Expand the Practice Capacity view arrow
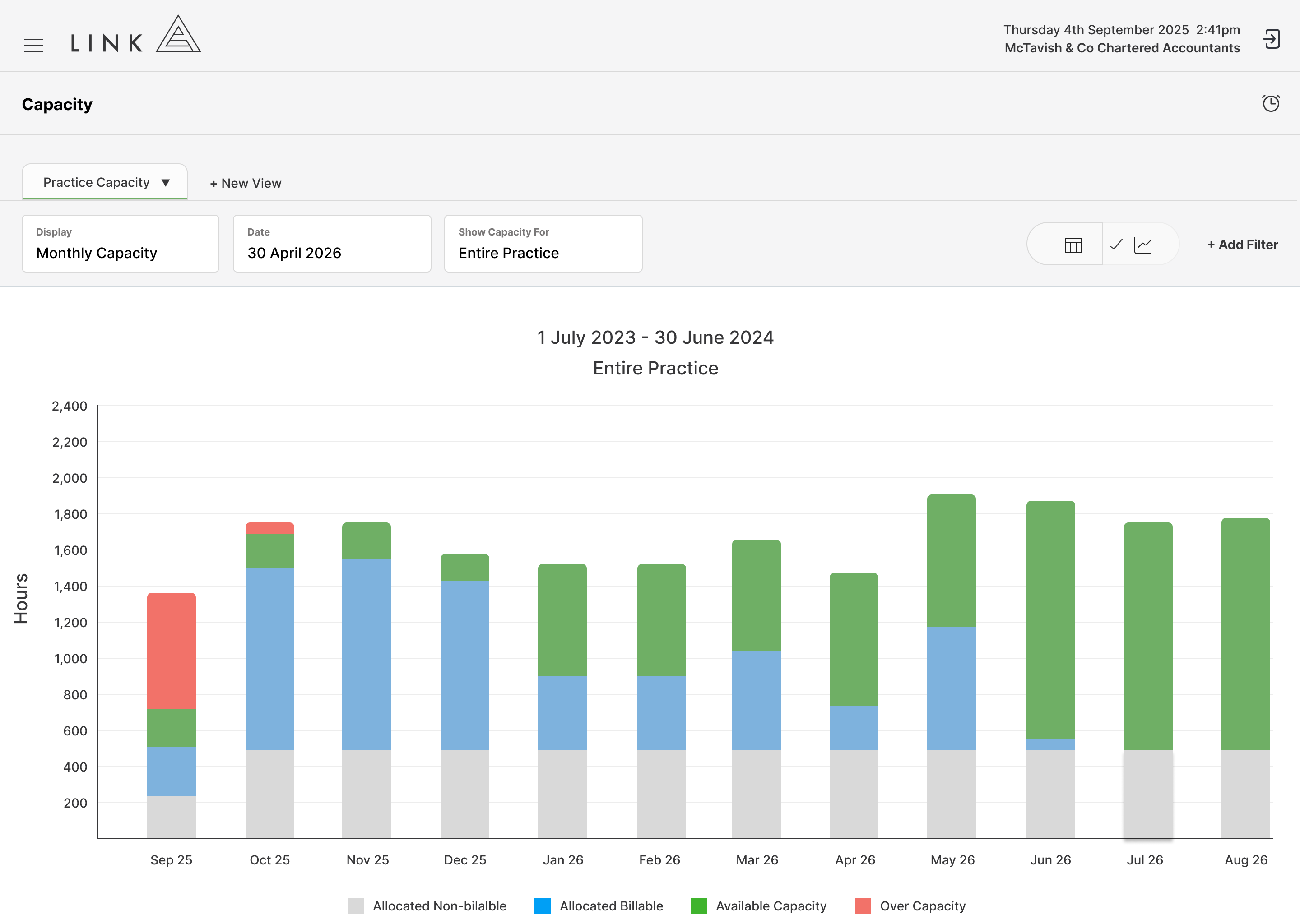1300x924 pixels. (166, 183)
